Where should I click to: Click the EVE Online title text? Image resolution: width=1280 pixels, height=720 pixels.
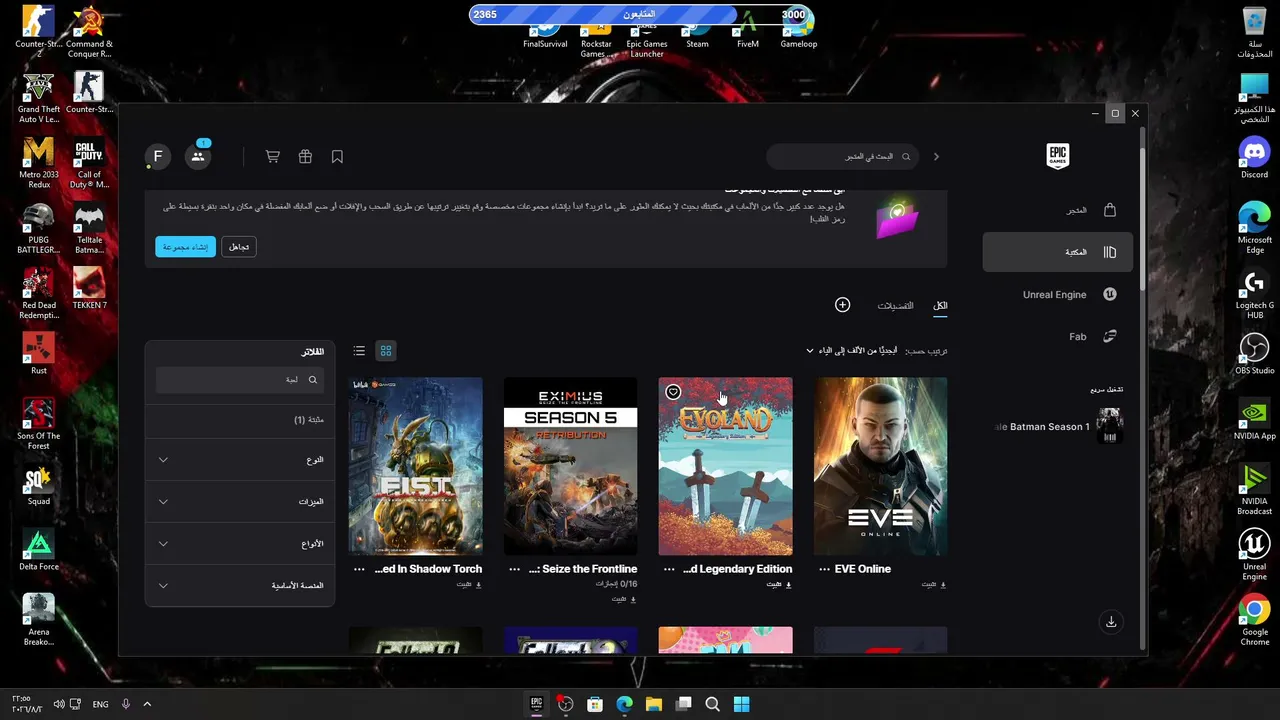(x=863, y=569)
